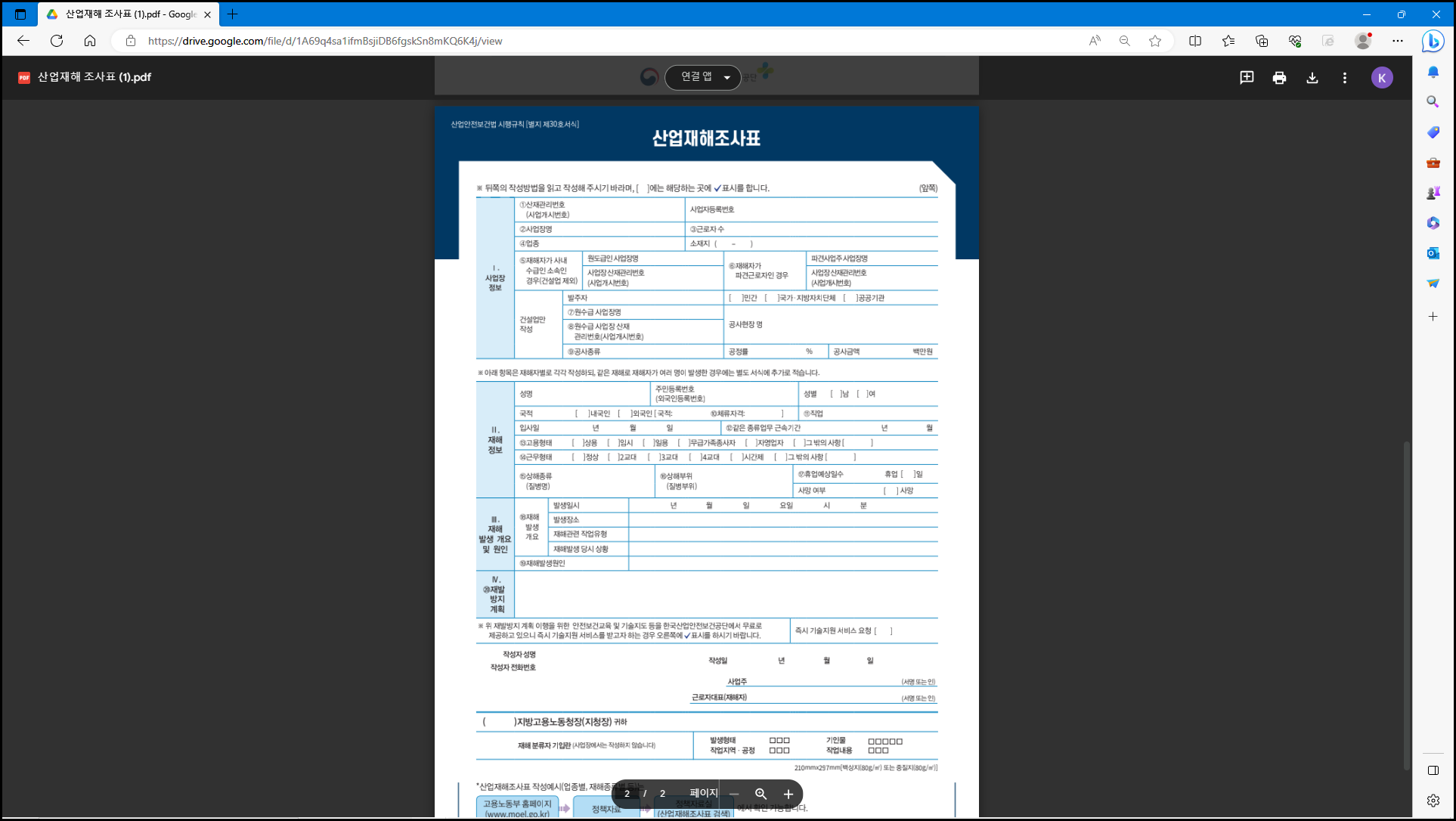Viewport: 1456px width, 821px height.
Task: Open Browser essentials heart icon
Action: [1295, 41]
